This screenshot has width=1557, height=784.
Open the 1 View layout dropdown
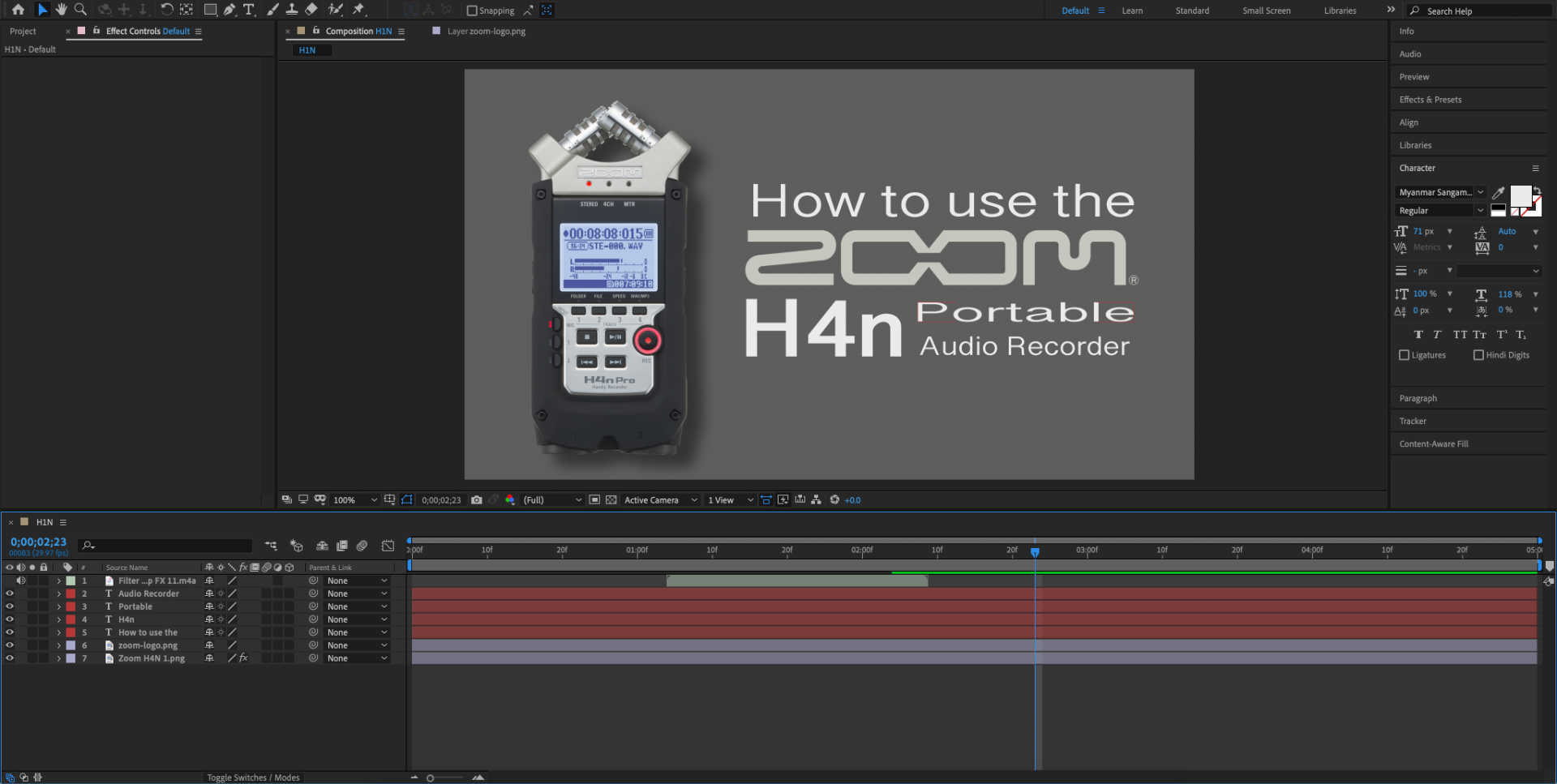click(x=731, y=500)
